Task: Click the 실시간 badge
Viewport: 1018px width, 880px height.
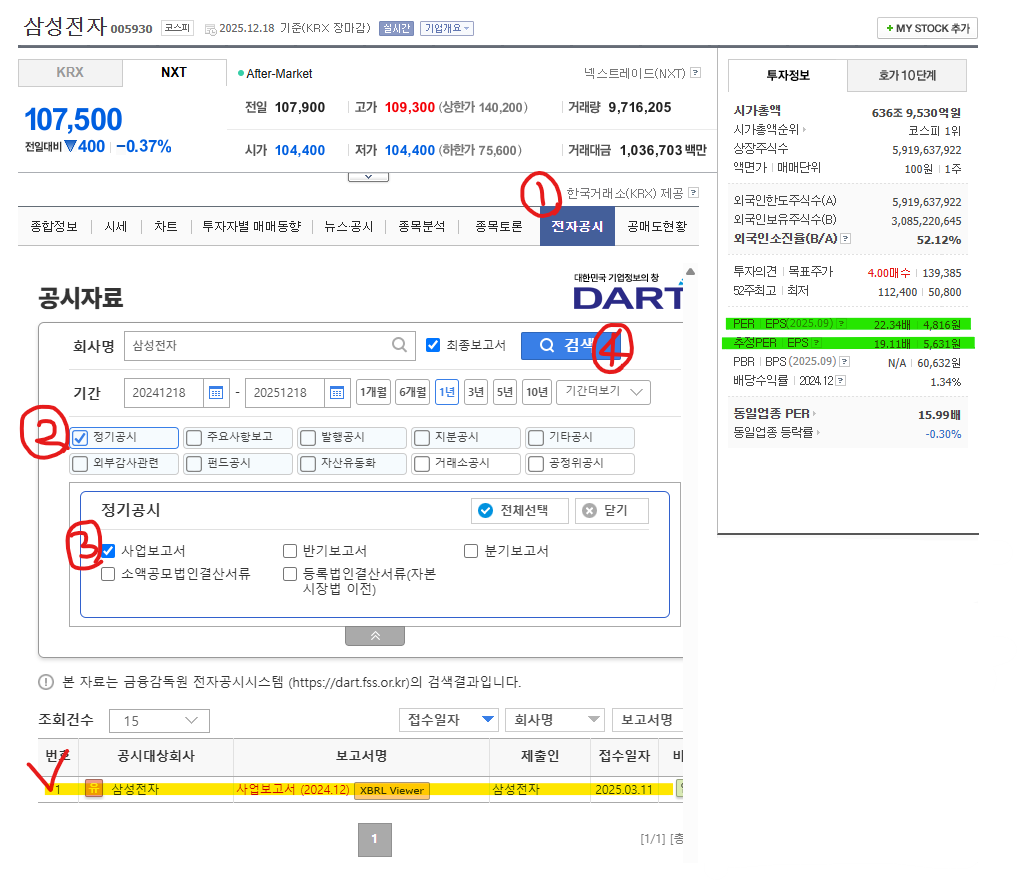Action: tap(396, 29)
